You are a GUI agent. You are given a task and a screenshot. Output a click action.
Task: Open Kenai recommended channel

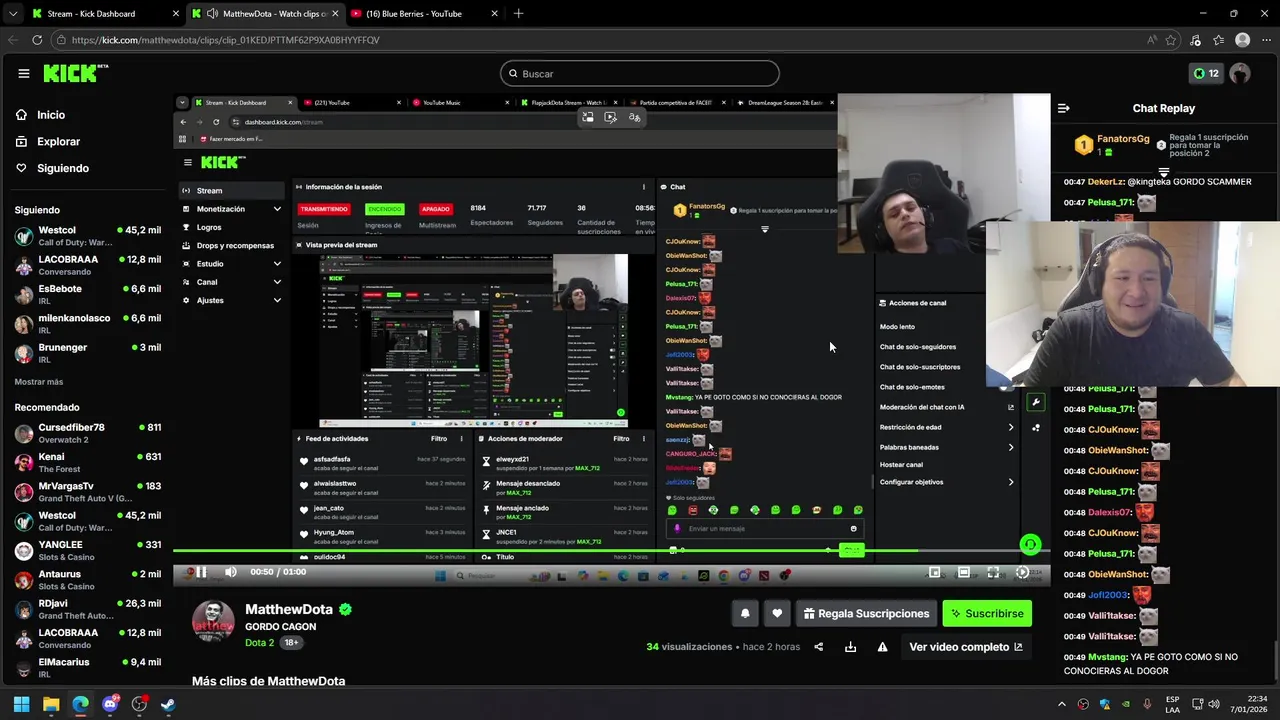[x=88, y=462]
